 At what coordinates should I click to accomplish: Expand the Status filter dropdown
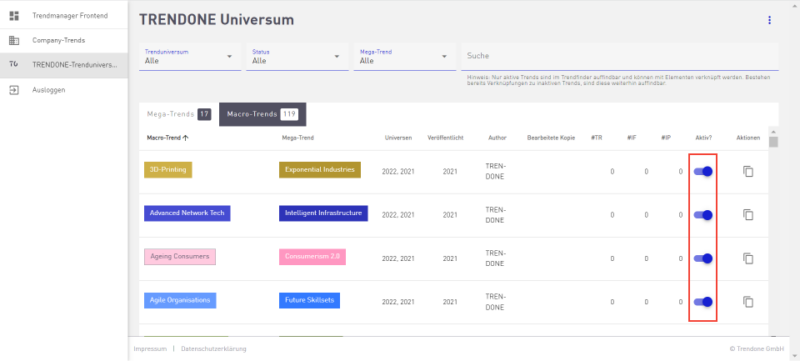click(x=297, y=57)
